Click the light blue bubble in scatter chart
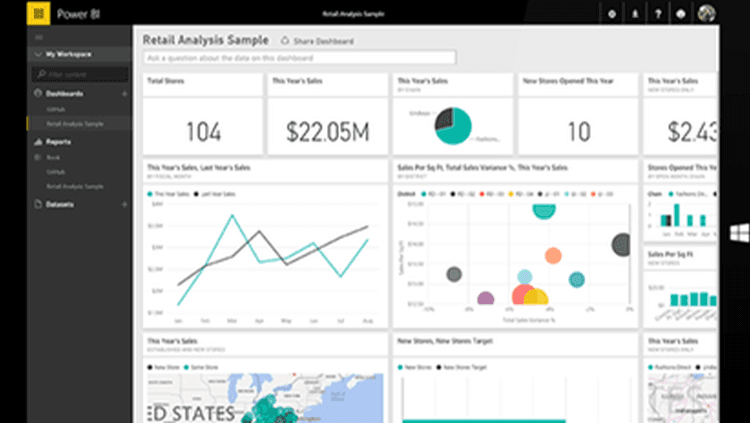Image resolution: width=750 pixels, height=423 pixels. (x=525, y=277)
